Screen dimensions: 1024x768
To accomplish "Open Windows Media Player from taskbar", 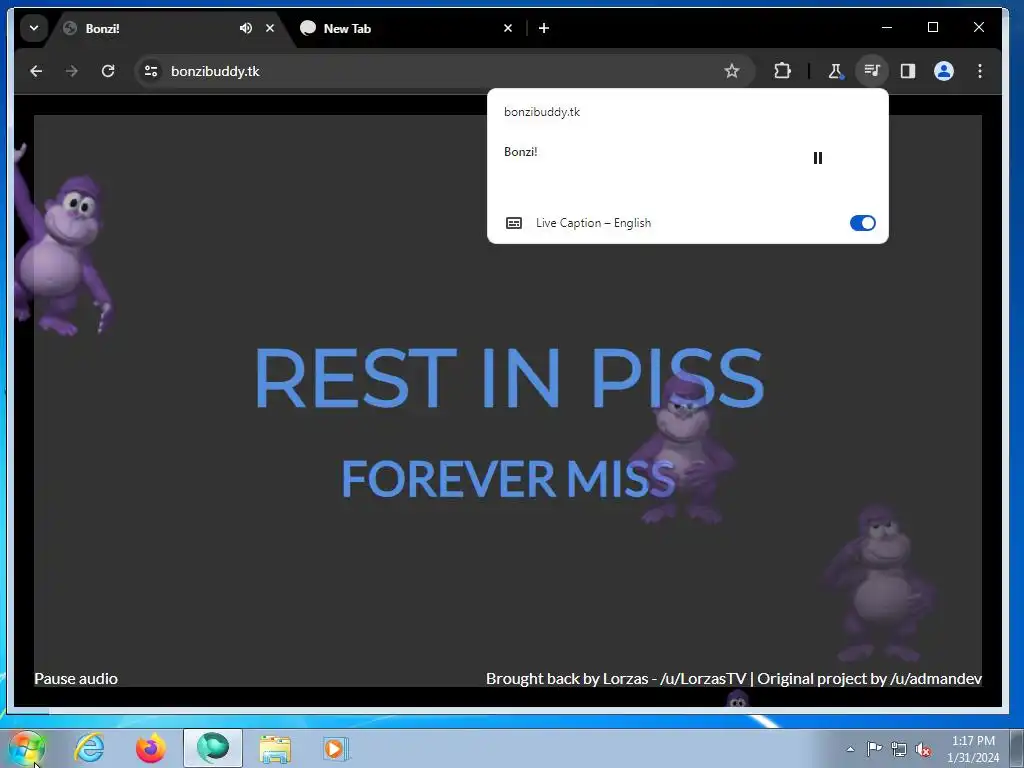I will pyautogui.click(x=336, y=748).
